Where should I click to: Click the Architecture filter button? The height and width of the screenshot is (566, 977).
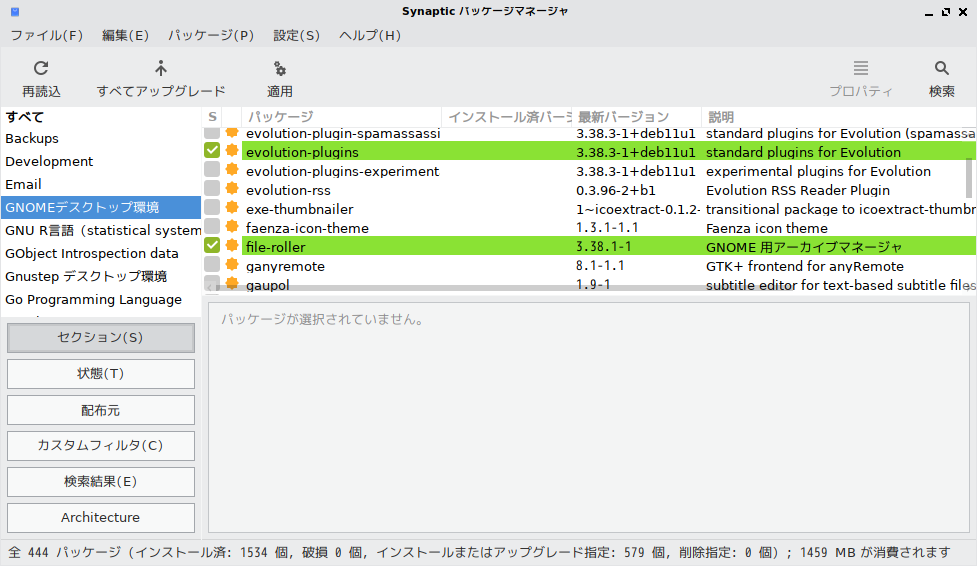(x=101, y=517)
